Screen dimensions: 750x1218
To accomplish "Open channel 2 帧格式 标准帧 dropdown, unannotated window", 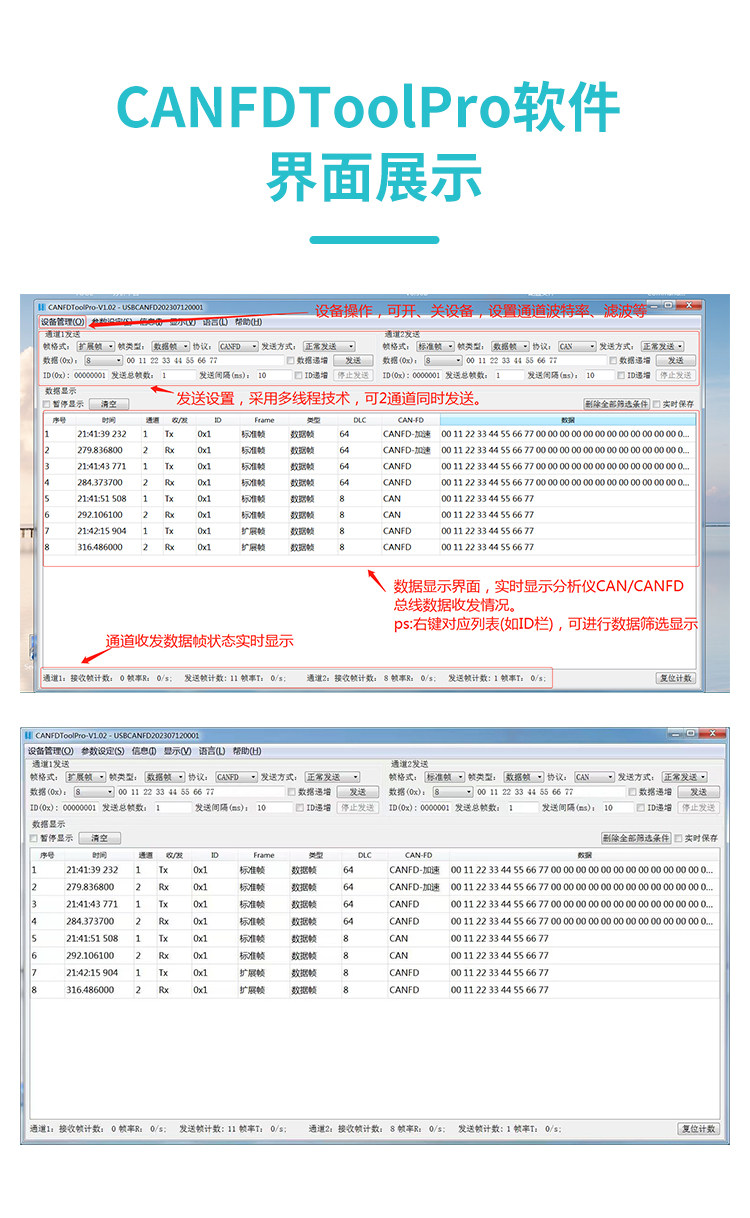I will pyautogui.click(x=443, y=777).
